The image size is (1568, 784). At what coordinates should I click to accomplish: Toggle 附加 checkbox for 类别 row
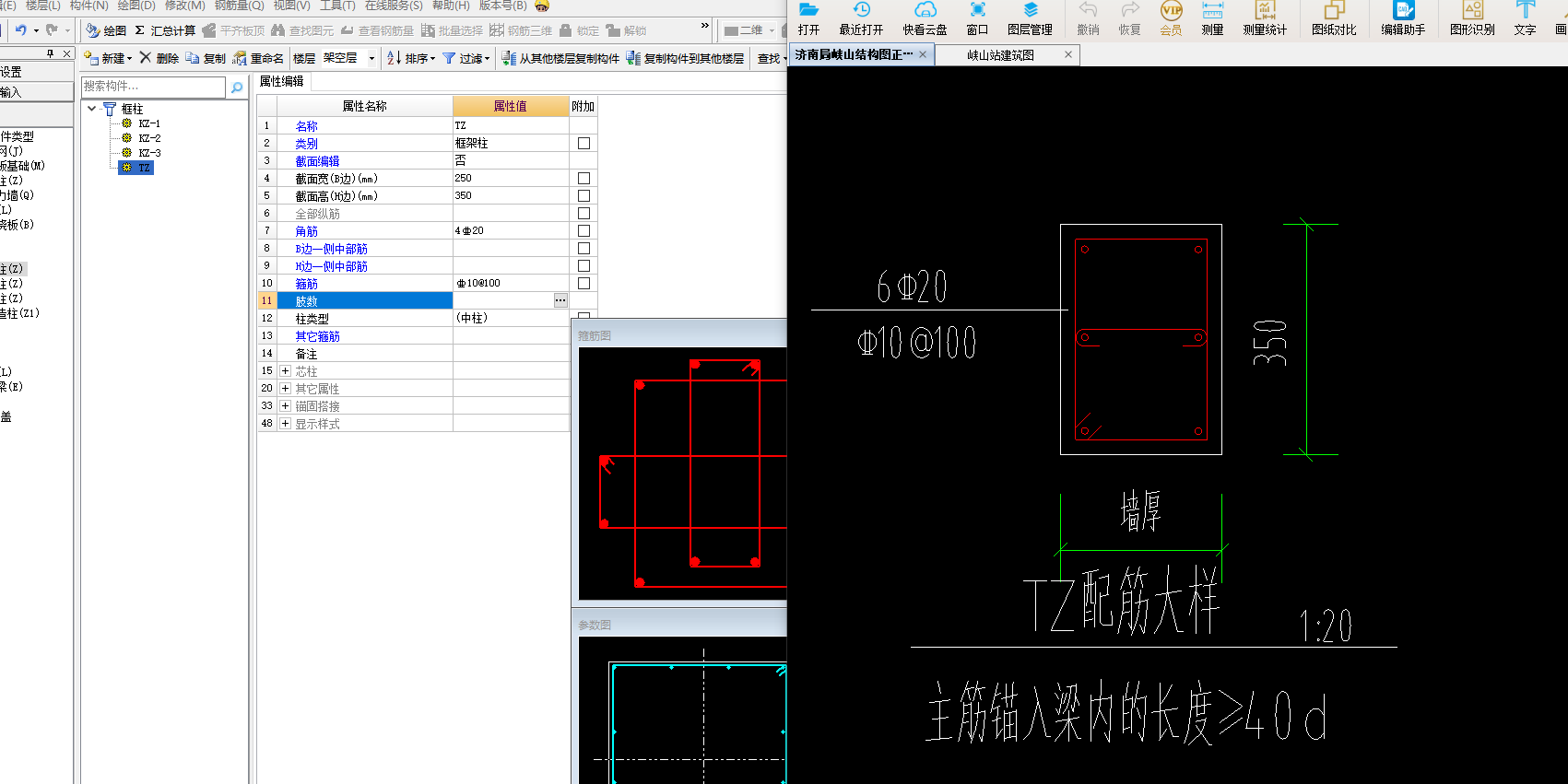tap(584, 143)
